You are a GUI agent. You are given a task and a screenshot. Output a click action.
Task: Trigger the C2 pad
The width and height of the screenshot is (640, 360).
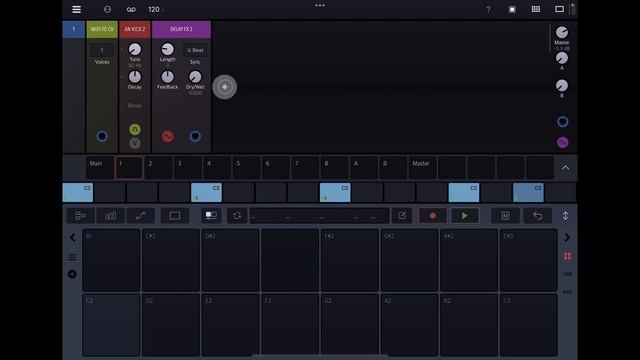[111, 325]
